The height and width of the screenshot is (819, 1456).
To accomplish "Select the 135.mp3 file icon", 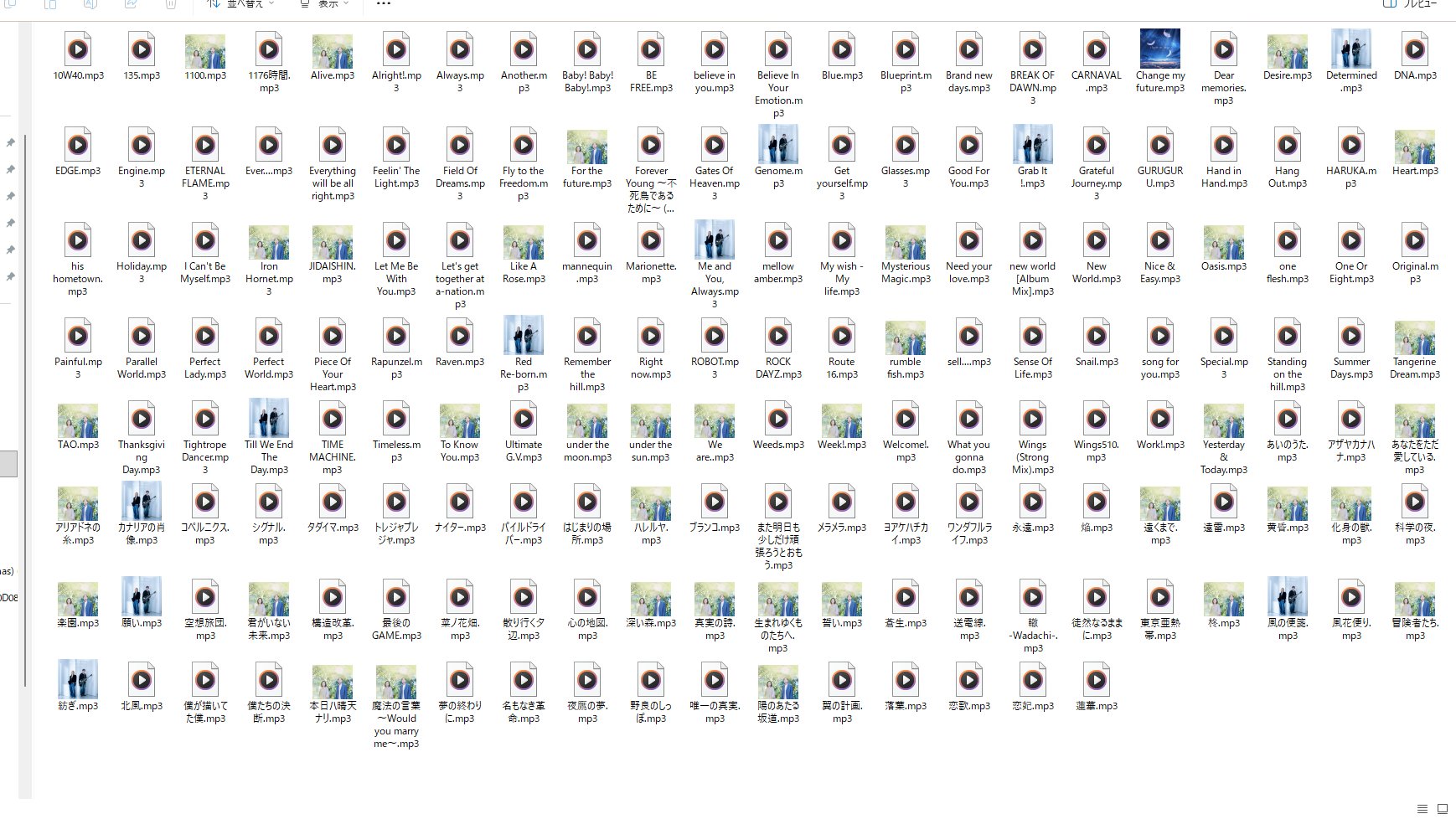I will (142, 49).
